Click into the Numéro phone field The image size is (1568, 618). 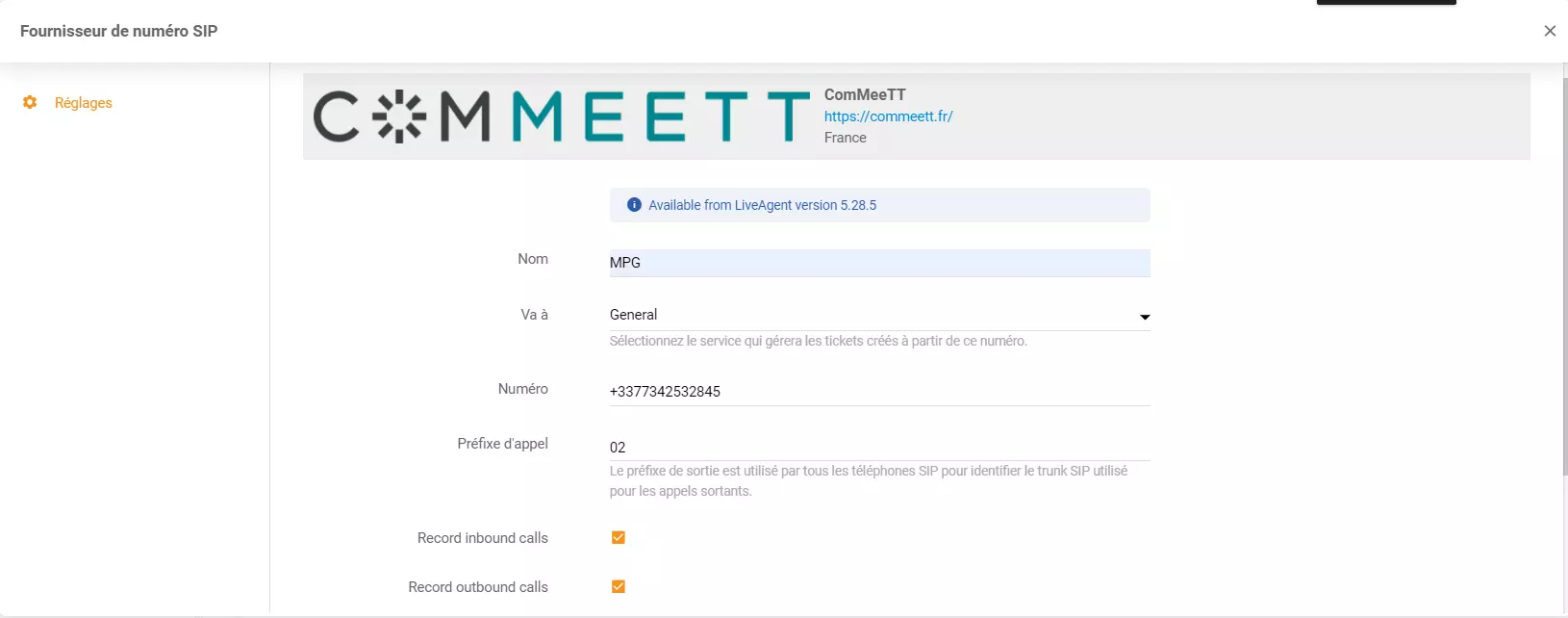[879, 392]
